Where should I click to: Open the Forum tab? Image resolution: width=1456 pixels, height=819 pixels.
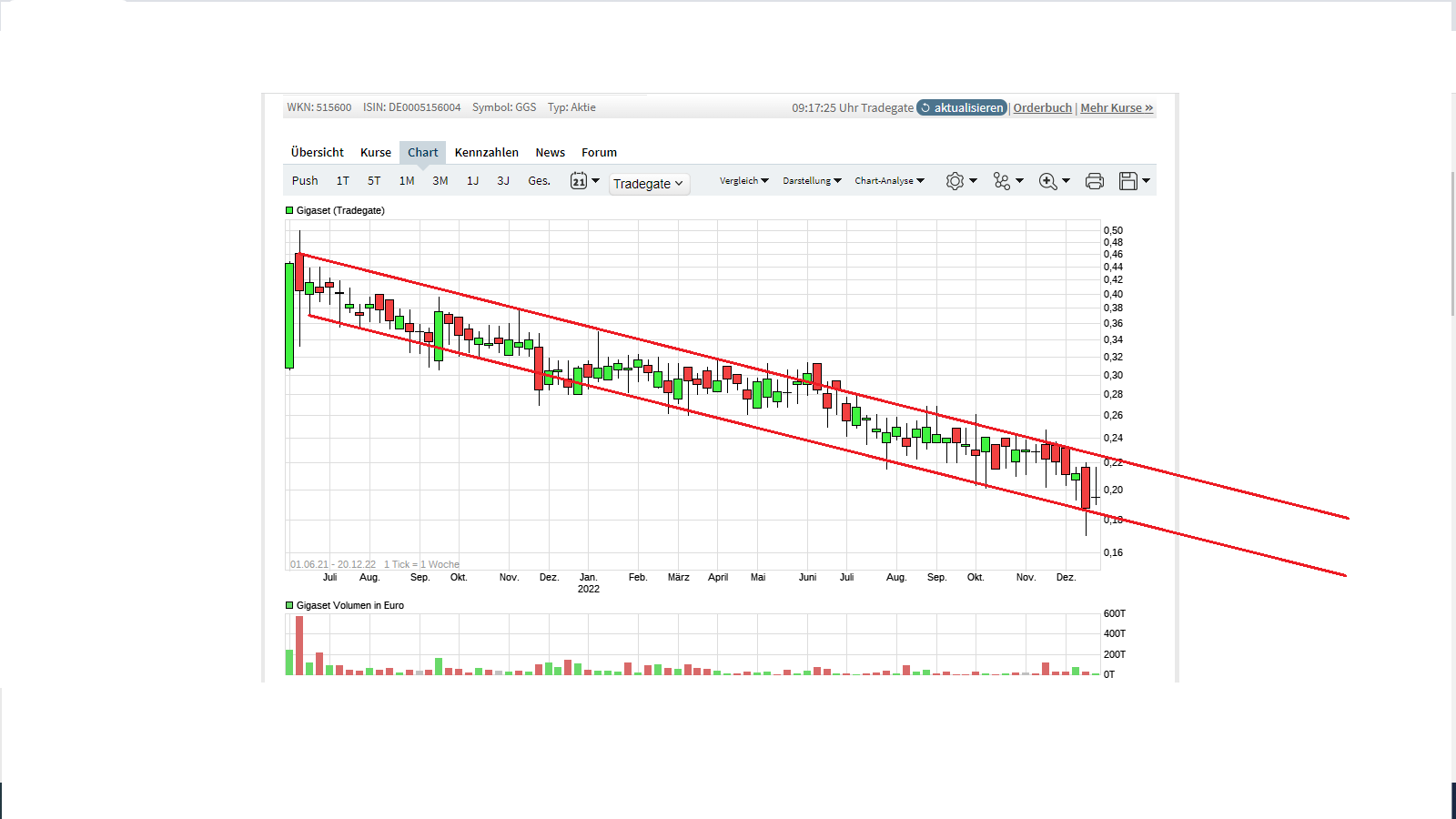point(600,152)
